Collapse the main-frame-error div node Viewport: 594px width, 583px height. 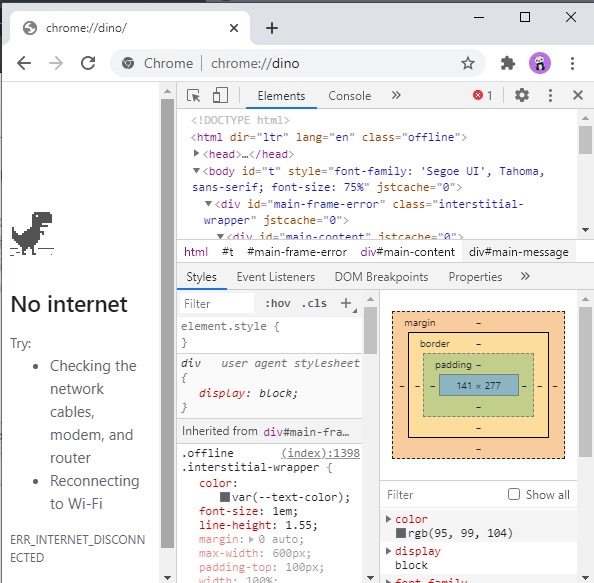point(208,204)
